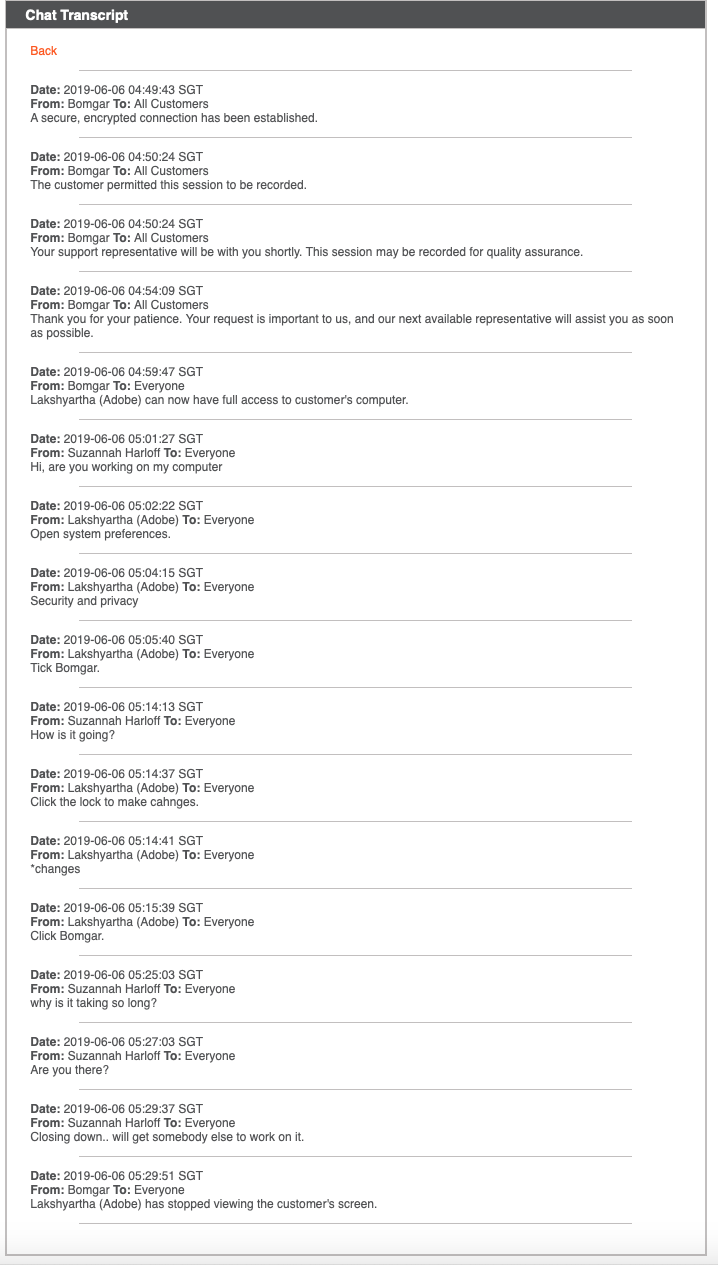Select the 'Security and privacy' message
Image resolution: width=718 pixels, height=1265 pixels.
pos(82,600)
